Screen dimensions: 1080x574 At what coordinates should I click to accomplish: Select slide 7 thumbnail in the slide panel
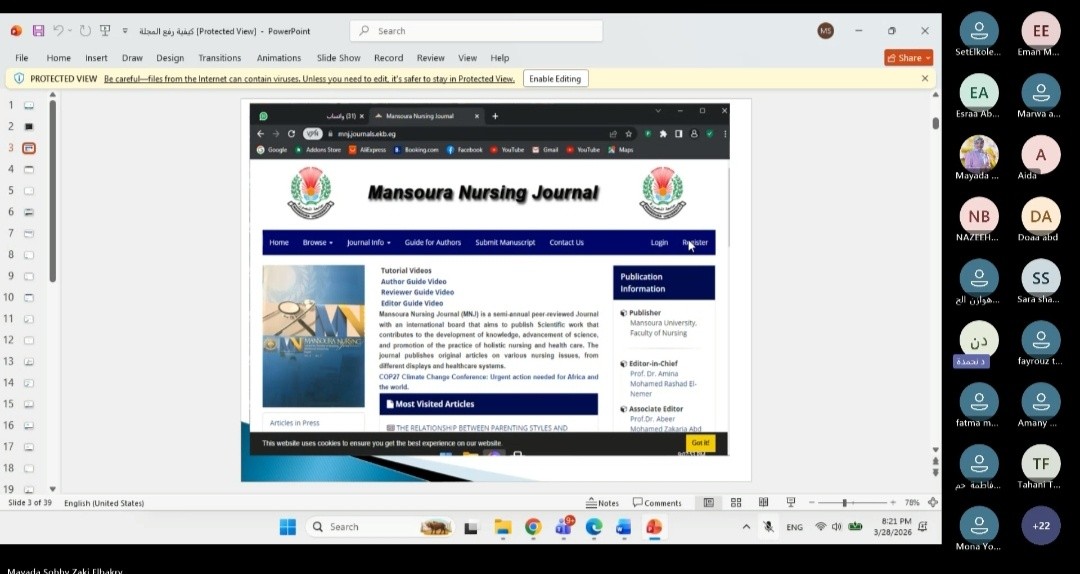coord(29,233)
